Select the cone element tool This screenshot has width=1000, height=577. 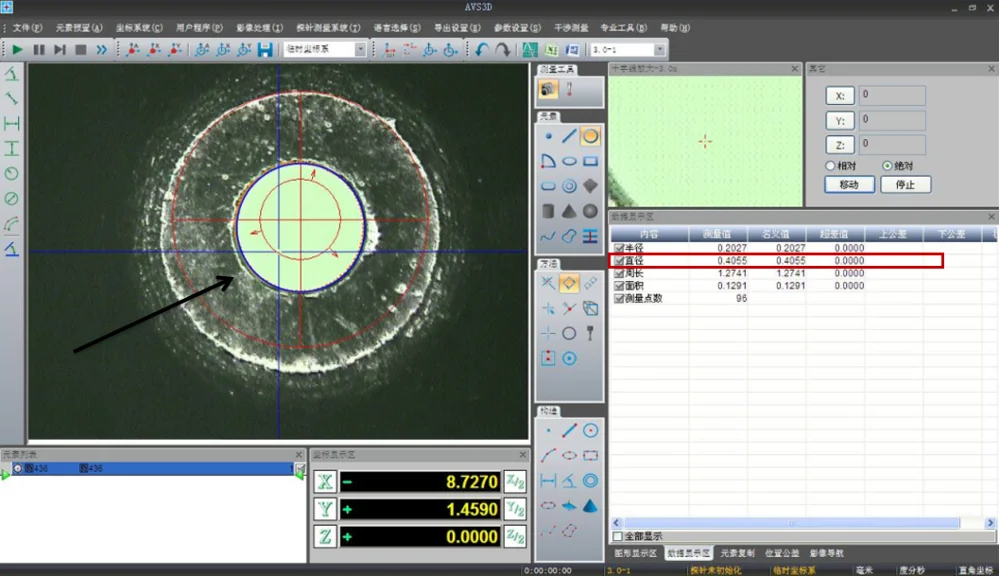pos(570,211)
